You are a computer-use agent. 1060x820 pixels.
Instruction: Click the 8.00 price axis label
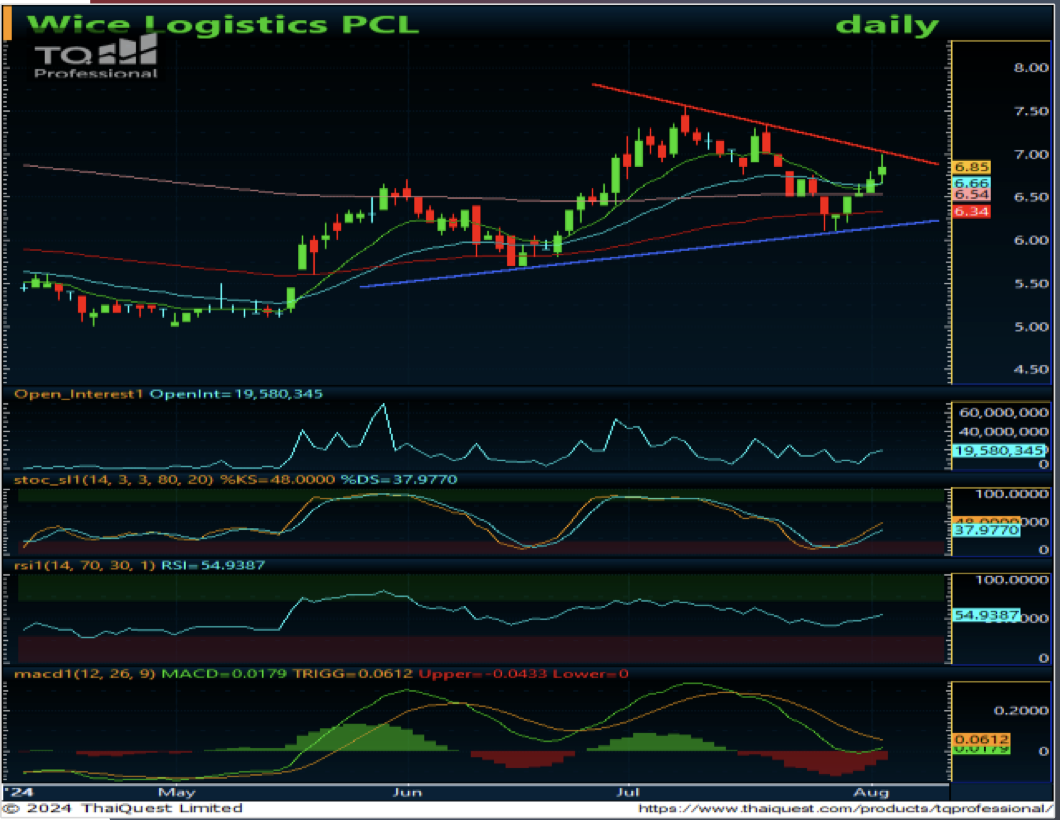tap(1031, 68)
